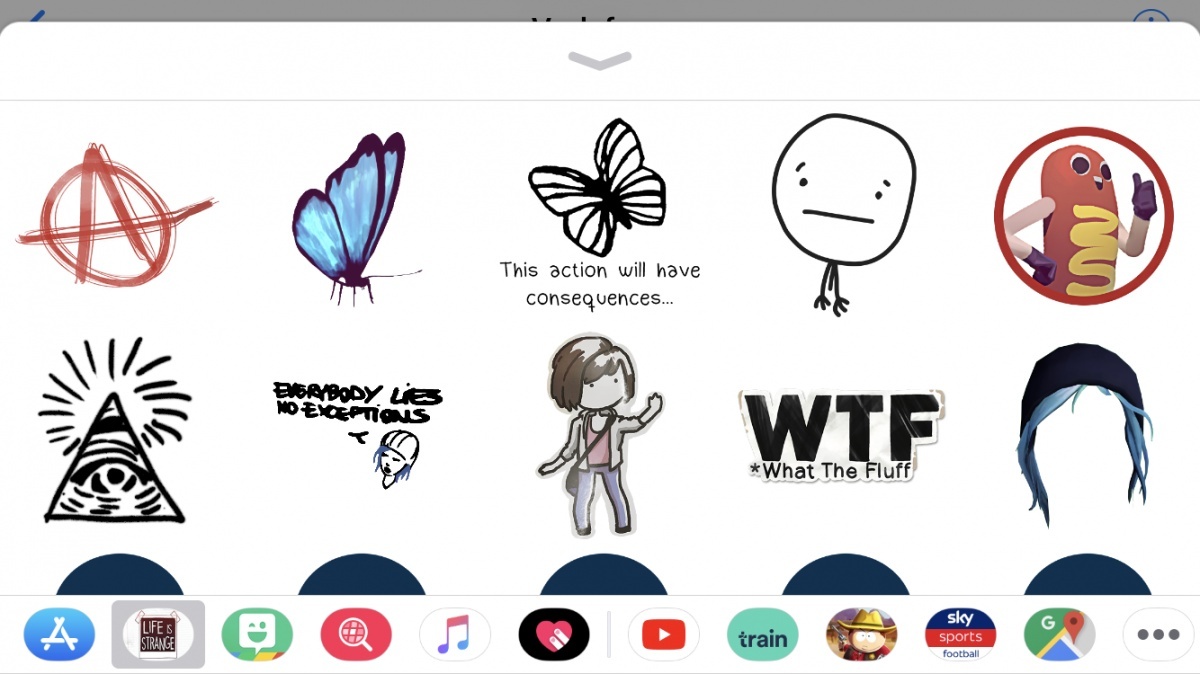The image size is (1200, 674).
Task: Open the Sky Sports Football app icon
Action: point(960,634)
